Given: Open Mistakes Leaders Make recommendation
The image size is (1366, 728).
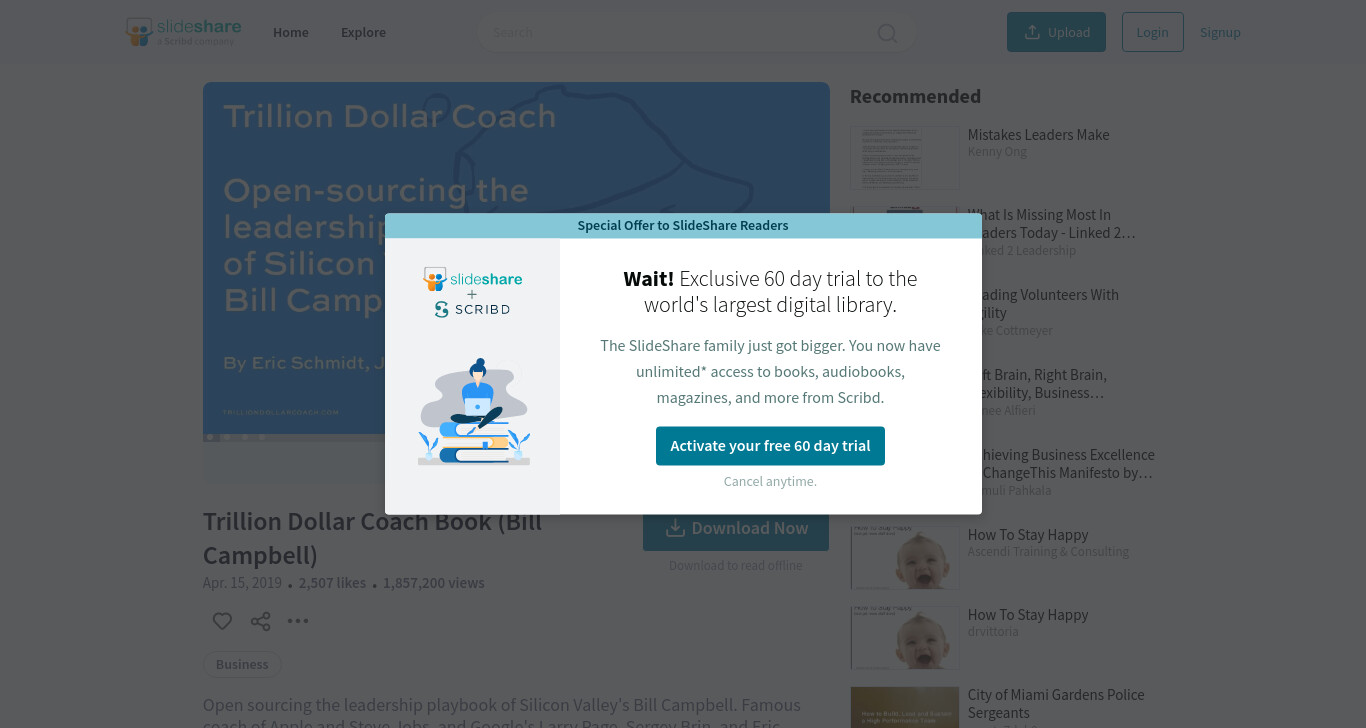Looking at the screenshot, I should [1038, 135].
